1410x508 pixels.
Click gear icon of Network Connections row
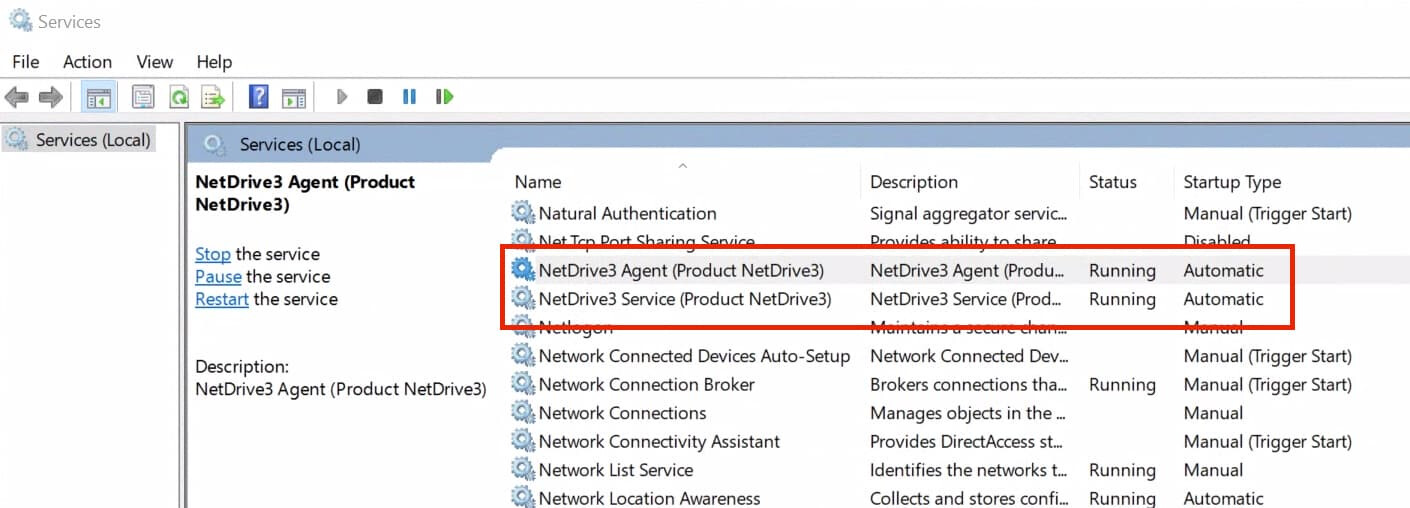click(523, 413)
